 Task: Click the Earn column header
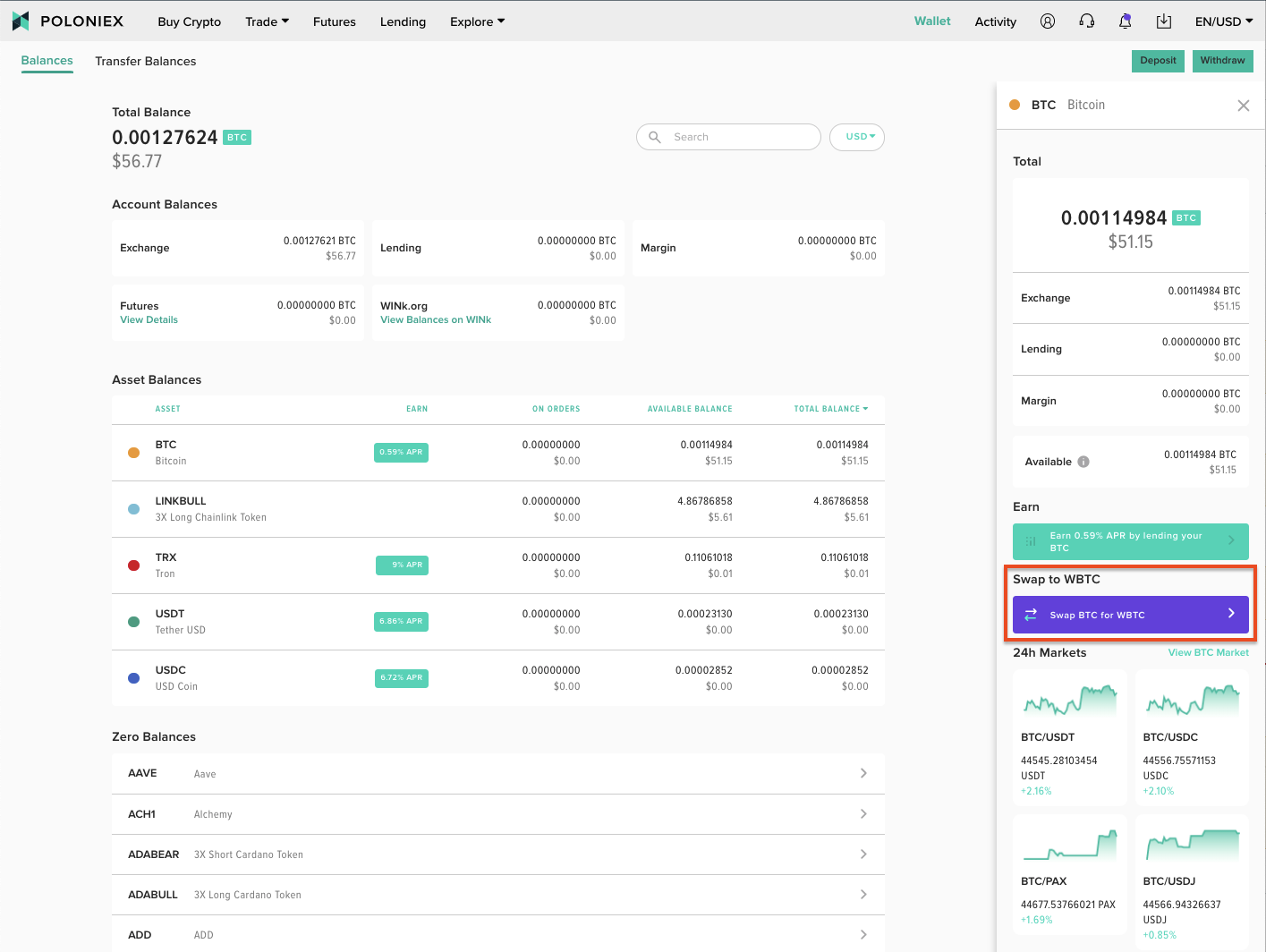point(417,409)
